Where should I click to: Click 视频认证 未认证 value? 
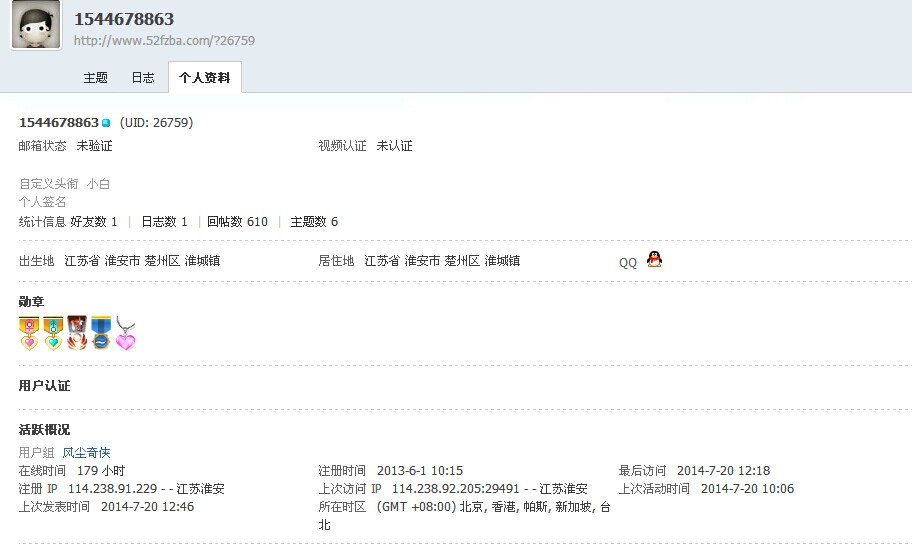pos(394,145)
